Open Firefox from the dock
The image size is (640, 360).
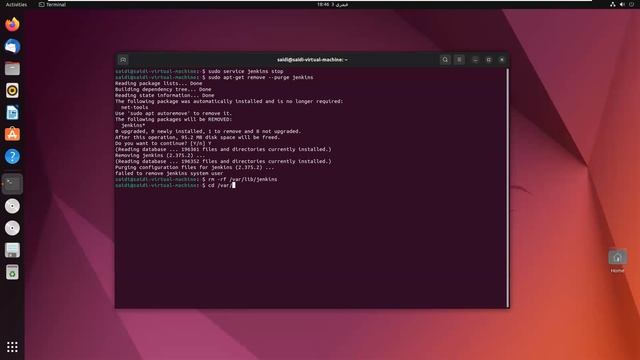(x=12, y=24)
